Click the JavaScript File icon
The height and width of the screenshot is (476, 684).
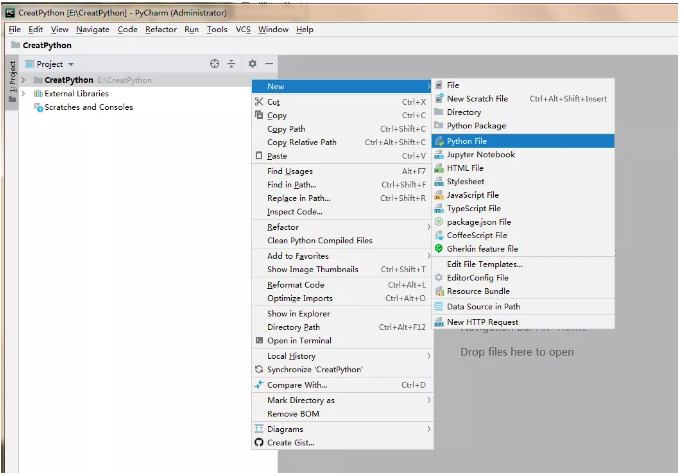coord(439,195)
